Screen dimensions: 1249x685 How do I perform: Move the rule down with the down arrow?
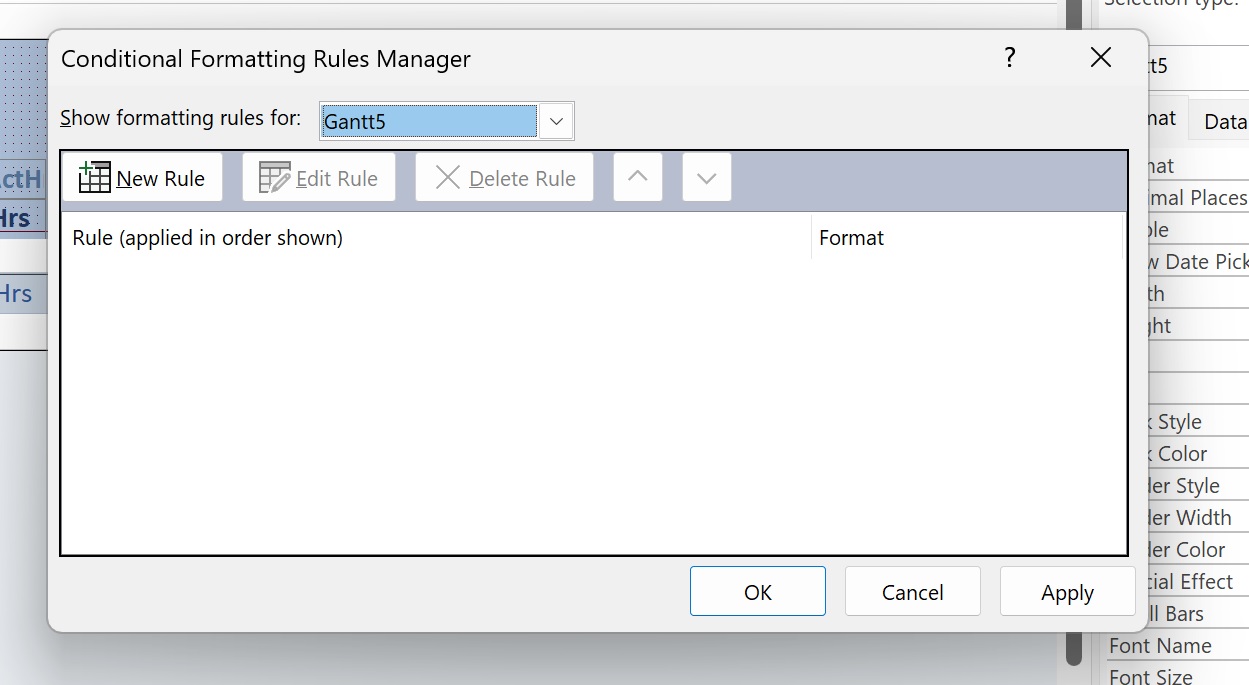click(707, 178)
